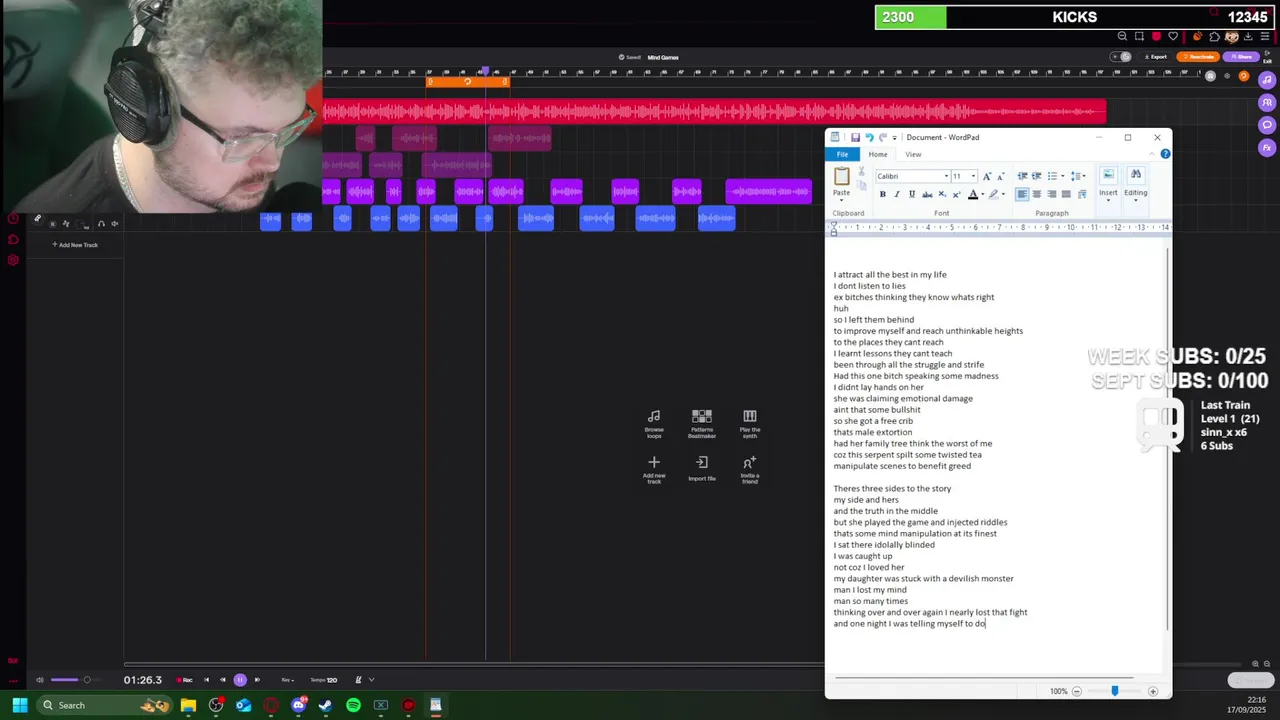Viewport: 1280px width, 720px height.
Task: Open WordPad Help question mark icon
Action: (1165, 154)
